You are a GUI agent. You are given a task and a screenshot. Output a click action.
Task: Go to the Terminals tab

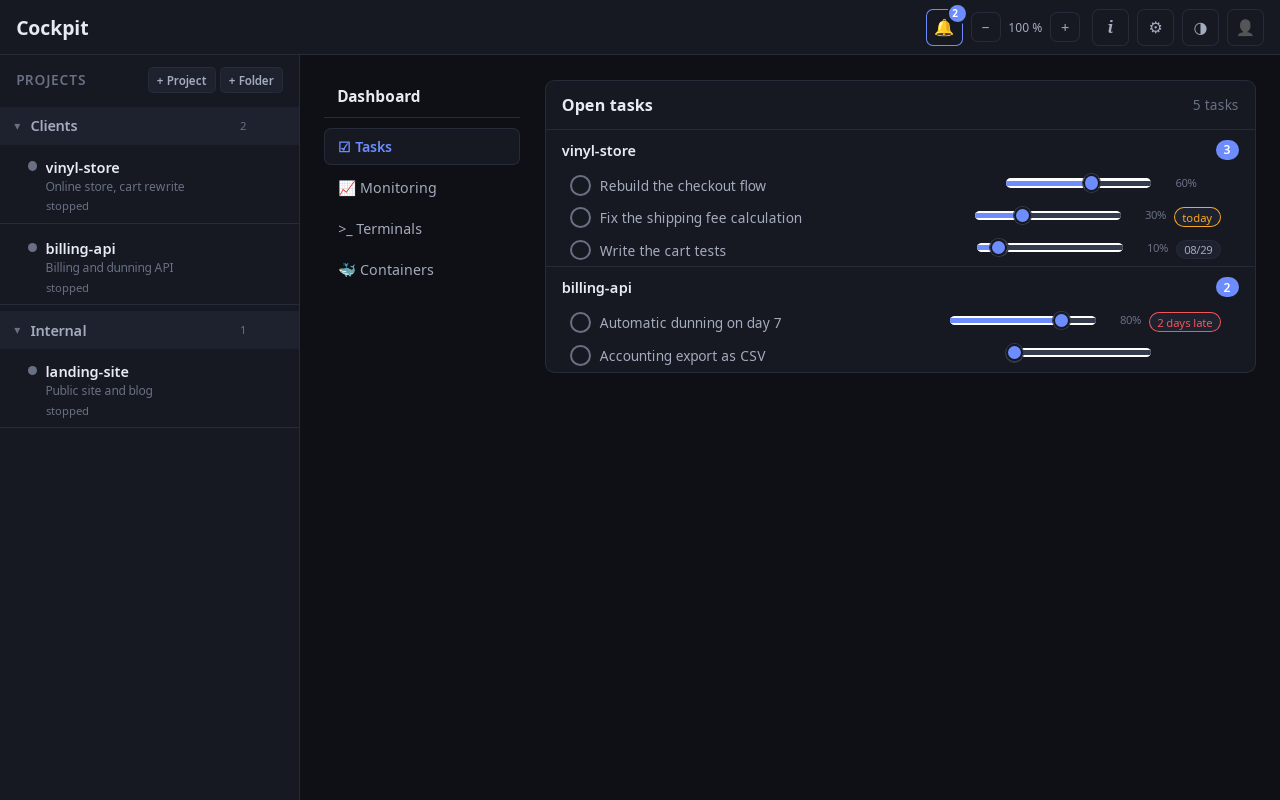coord(422,228)
